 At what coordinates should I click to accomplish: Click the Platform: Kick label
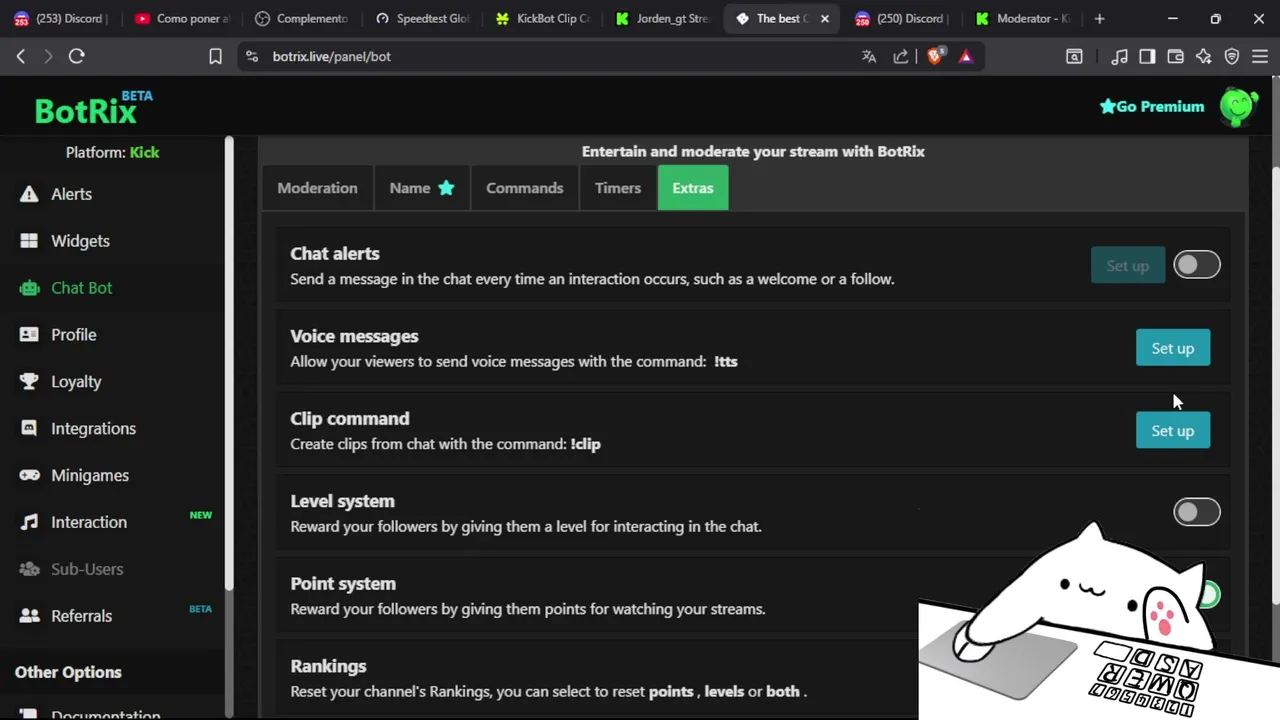[x=112, y=153]
